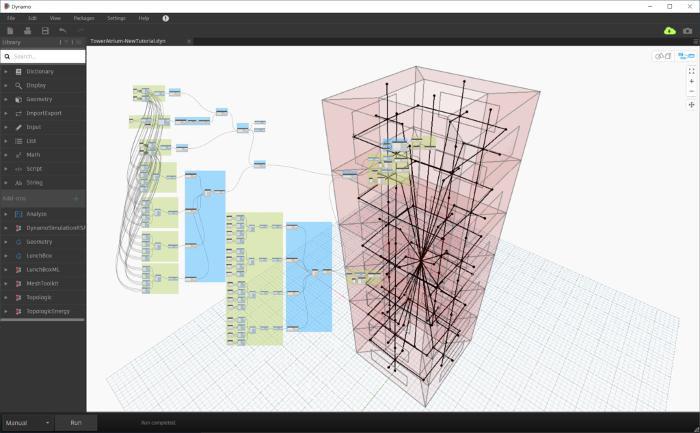Click the pan mode icon
Viewport: 700px width, 433px height.
click(x=692, y=104)
